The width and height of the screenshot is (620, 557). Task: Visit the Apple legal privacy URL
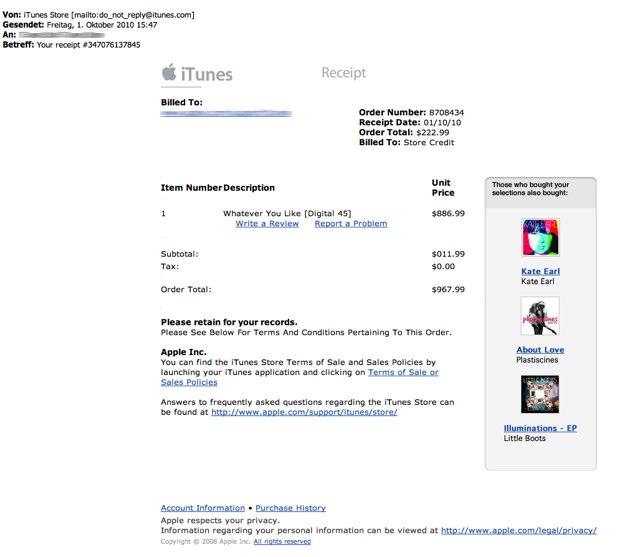(x=518, y=530)
